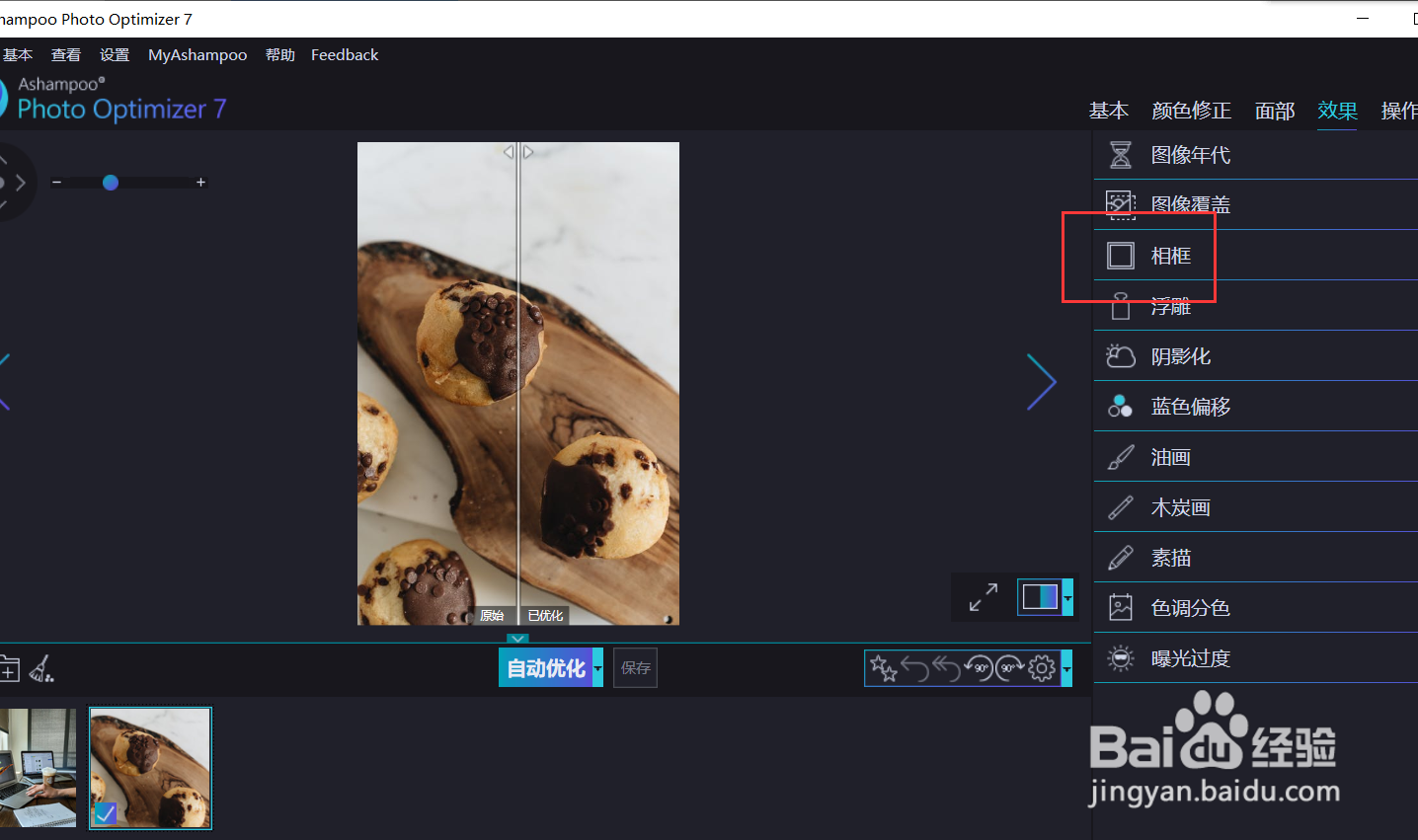Click the Frame square icon (相框)

point(1120,256)
